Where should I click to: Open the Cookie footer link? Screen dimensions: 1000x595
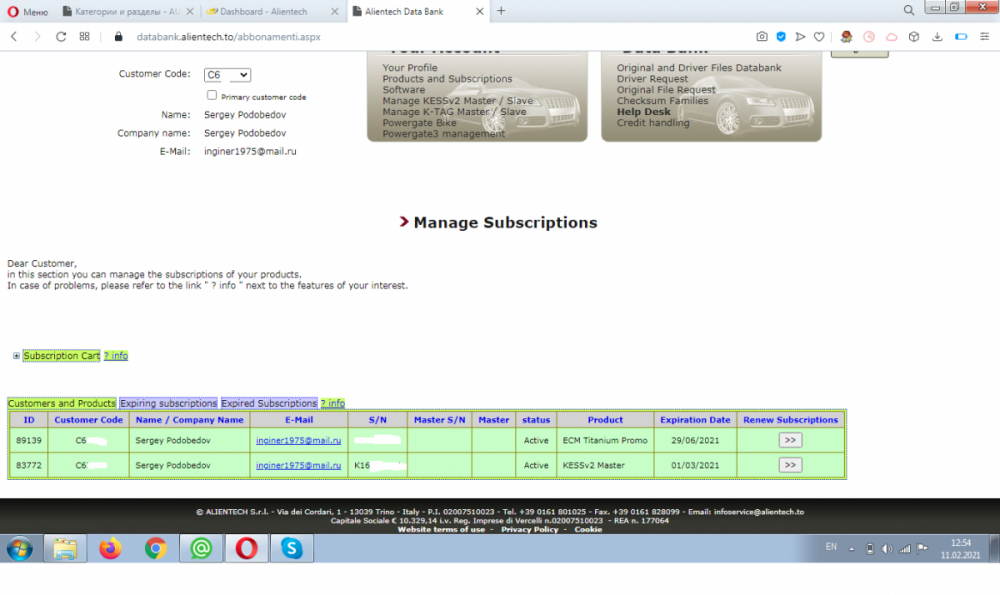coord(587,529)
